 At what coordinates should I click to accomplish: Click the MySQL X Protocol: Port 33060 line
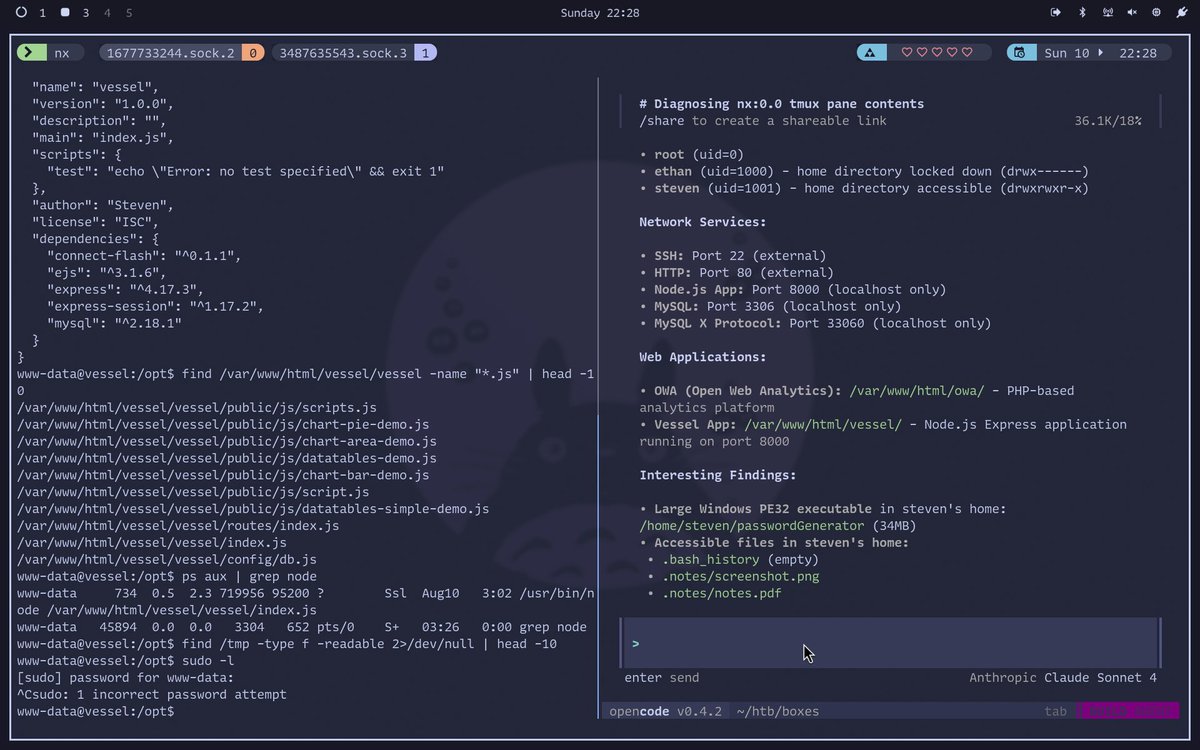click(815, 324)
